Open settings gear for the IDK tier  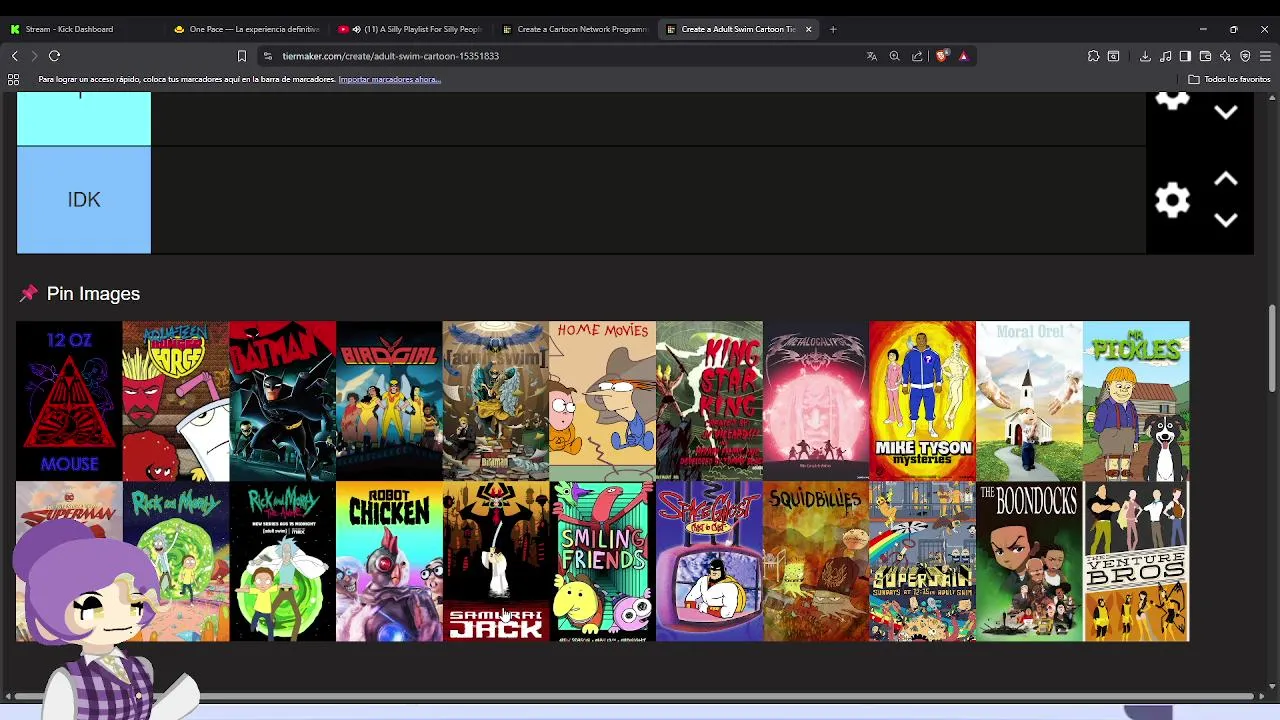[1172, 200]
